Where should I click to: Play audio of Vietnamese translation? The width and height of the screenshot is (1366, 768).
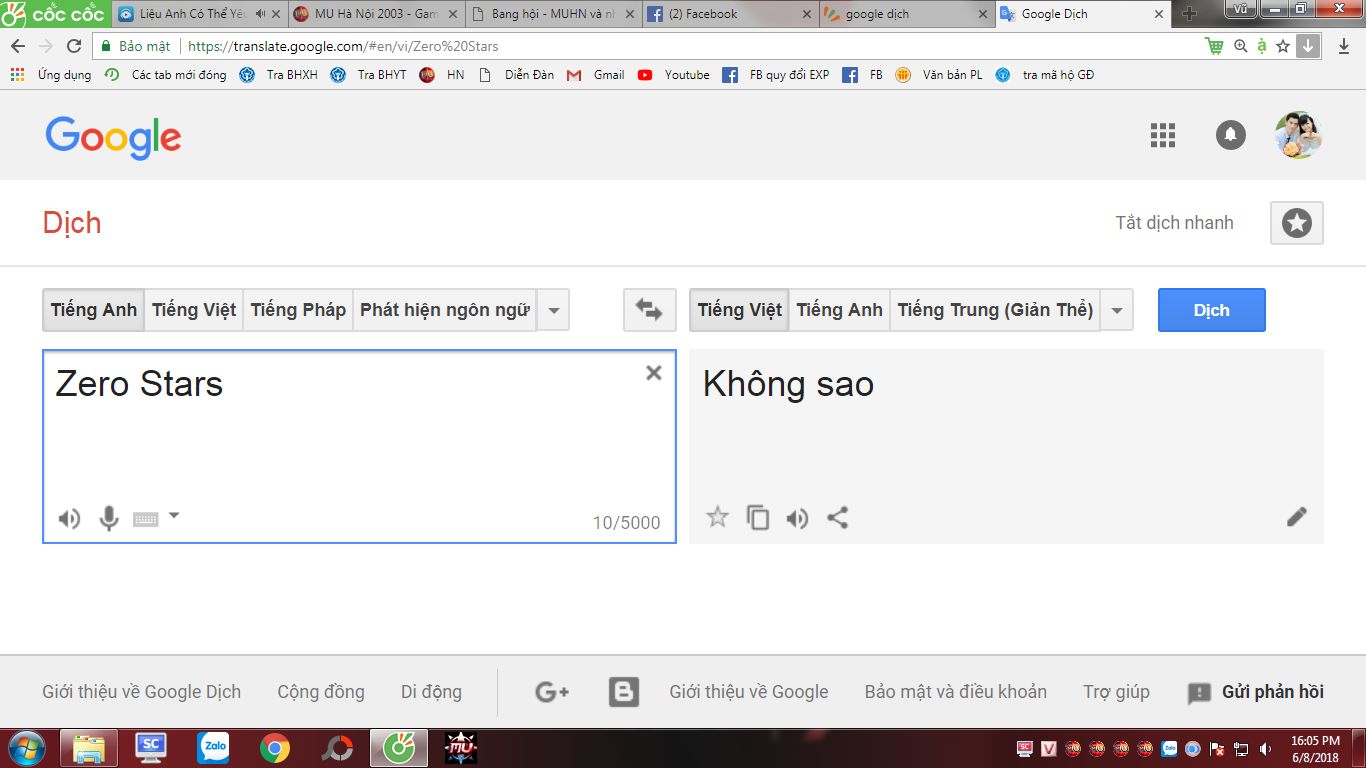[797, 518]
